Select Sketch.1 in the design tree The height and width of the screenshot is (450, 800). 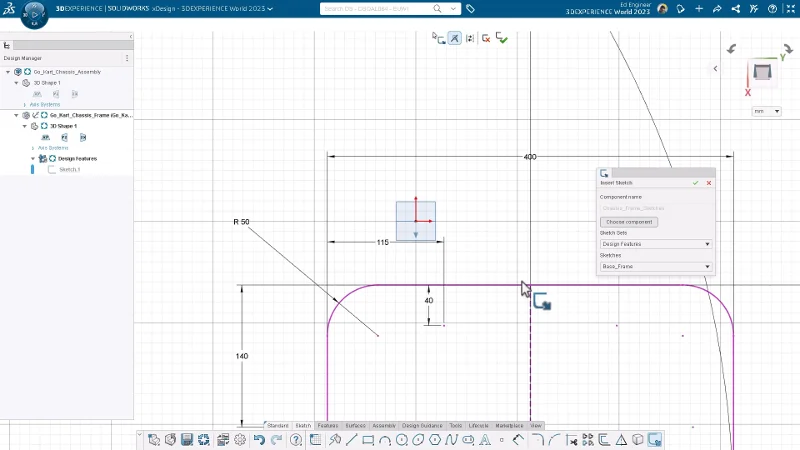click(69, 169)
